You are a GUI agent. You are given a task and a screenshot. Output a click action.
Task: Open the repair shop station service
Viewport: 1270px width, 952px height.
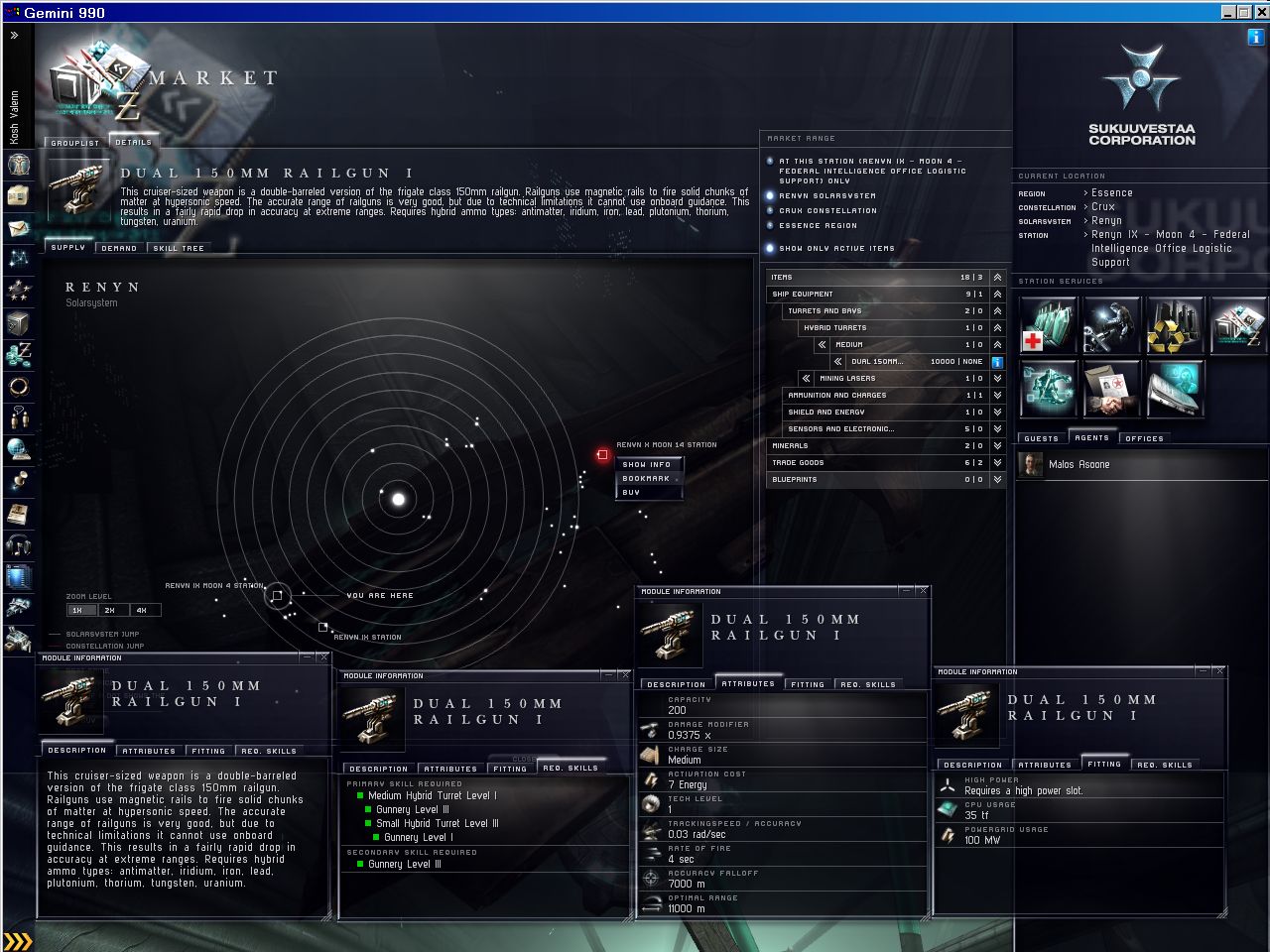1111,325
